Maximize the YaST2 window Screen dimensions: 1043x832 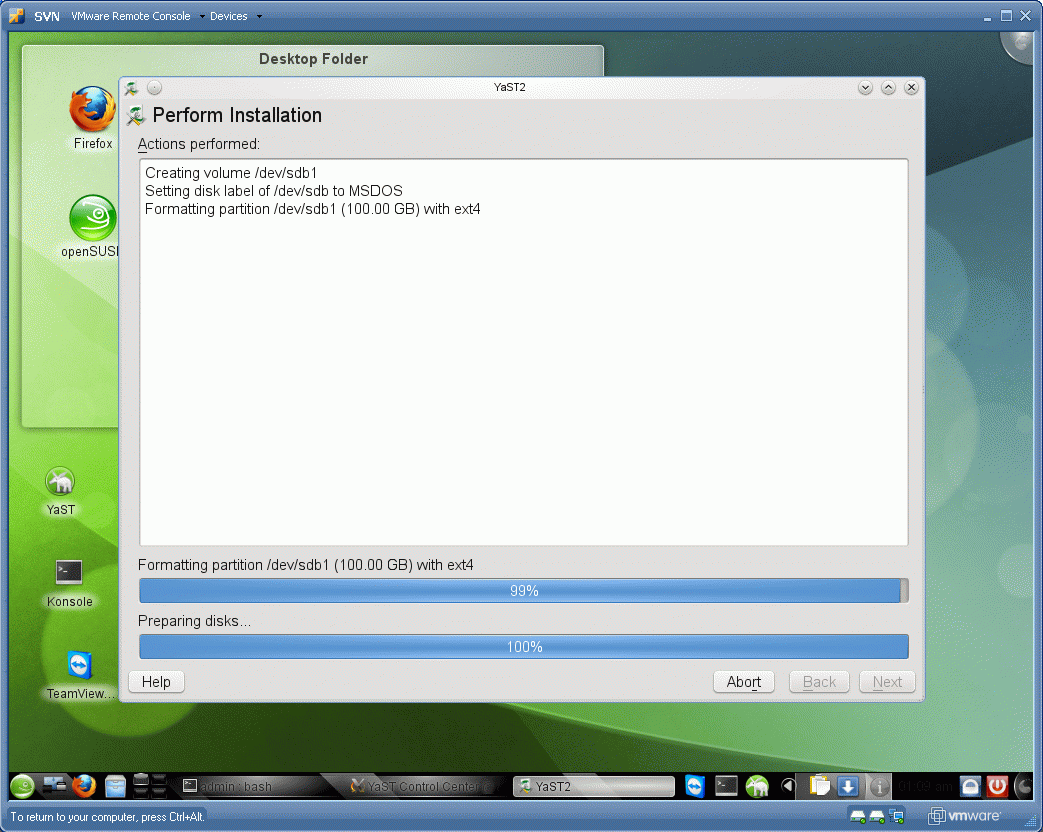(888, 88)
